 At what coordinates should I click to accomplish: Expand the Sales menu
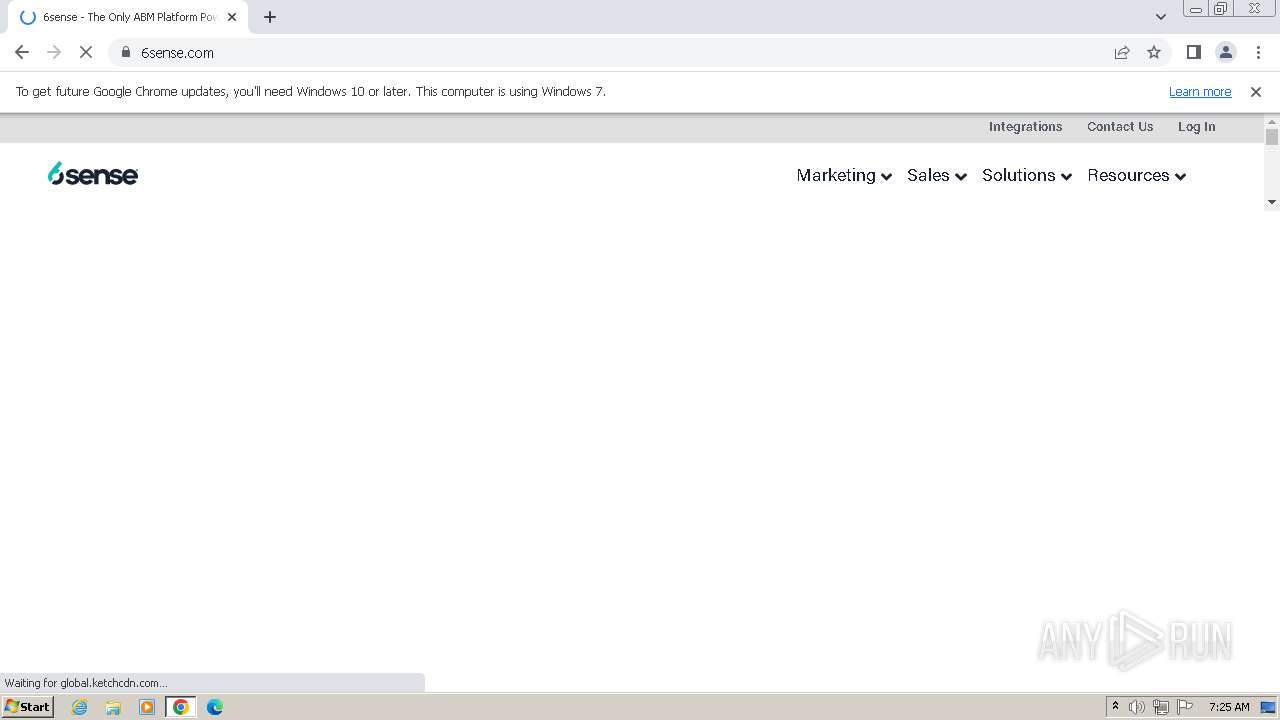click(x=937, y=175)
